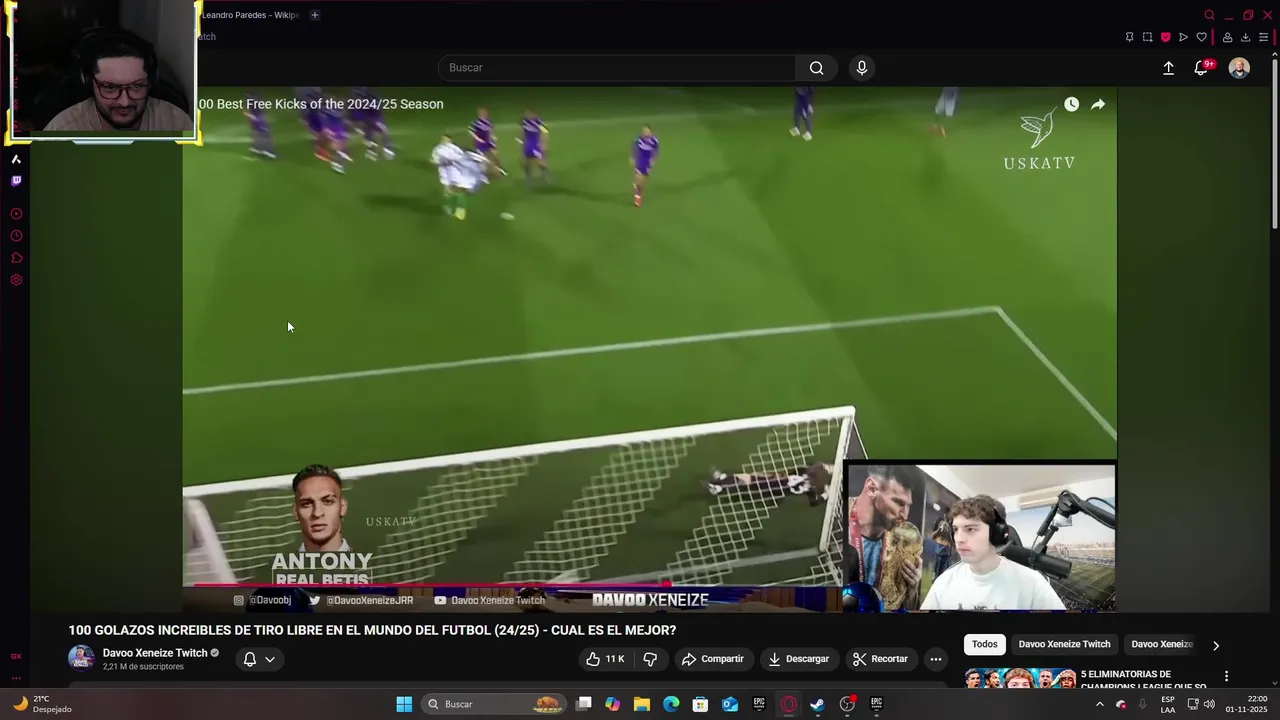Click the YouTube upload/create icon

(x=1168, y=68)
